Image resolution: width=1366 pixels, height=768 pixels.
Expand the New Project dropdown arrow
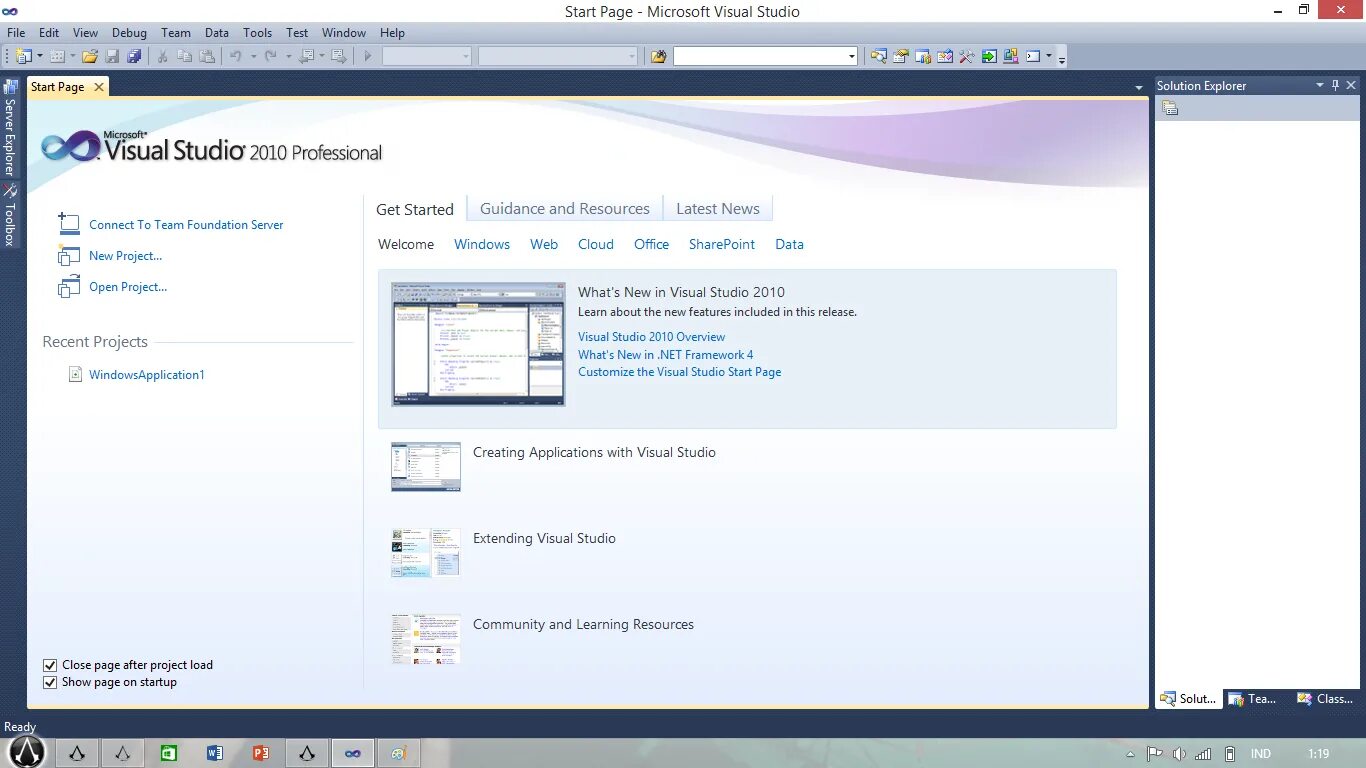(x=40, y=56)
